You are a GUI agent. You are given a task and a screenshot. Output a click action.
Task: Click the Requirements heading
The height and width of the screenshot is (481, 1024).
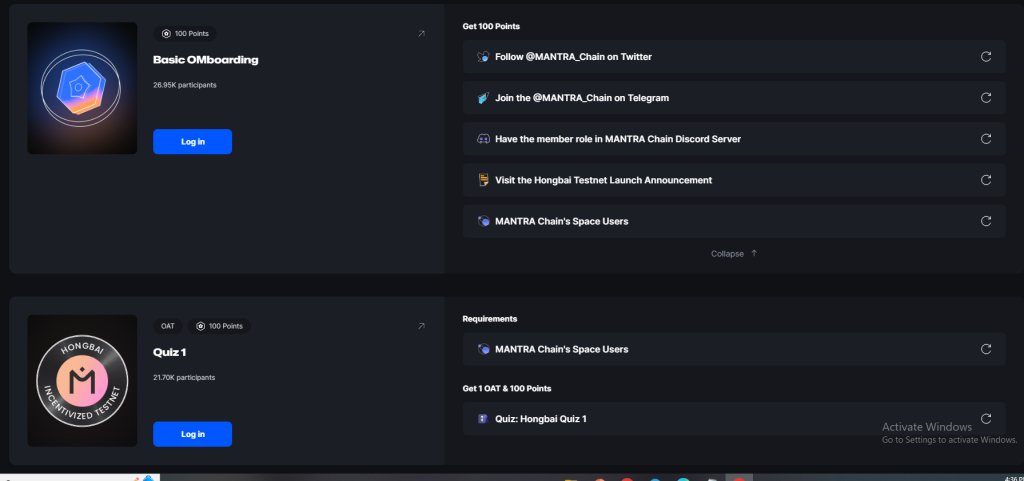click(x=490, y=319)
